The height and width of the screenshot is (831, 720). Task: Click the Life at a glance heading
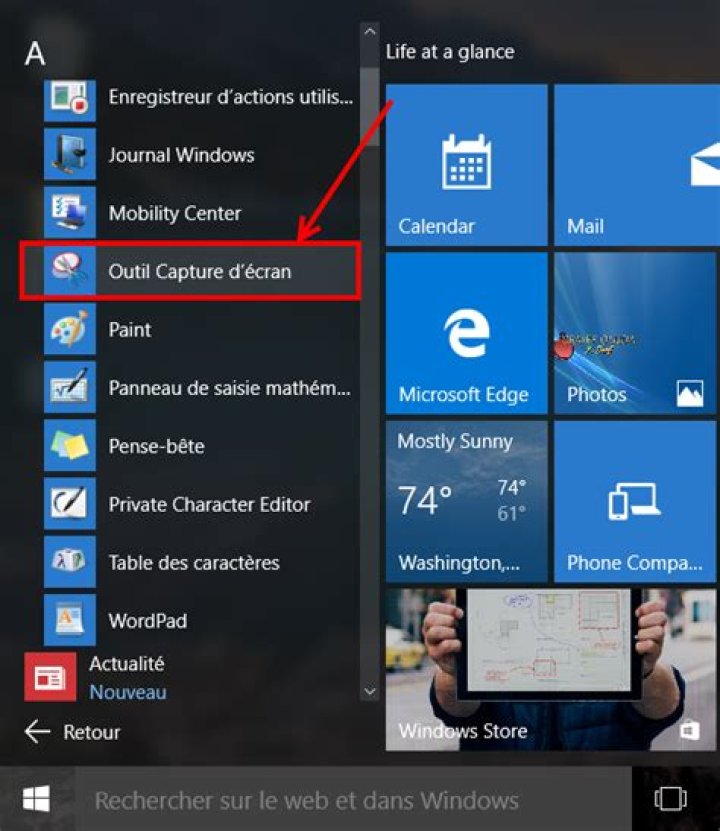tap(450, 52)
